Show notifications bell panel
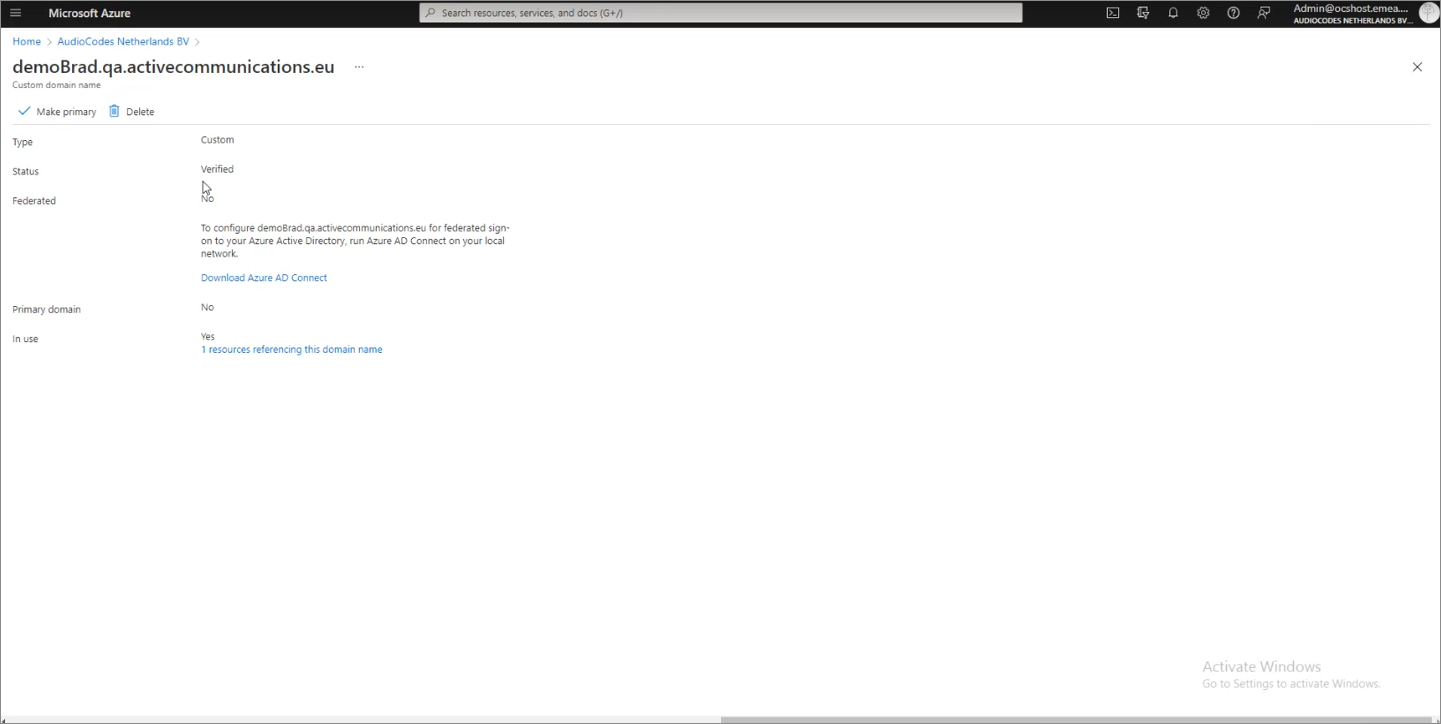 1173,13
